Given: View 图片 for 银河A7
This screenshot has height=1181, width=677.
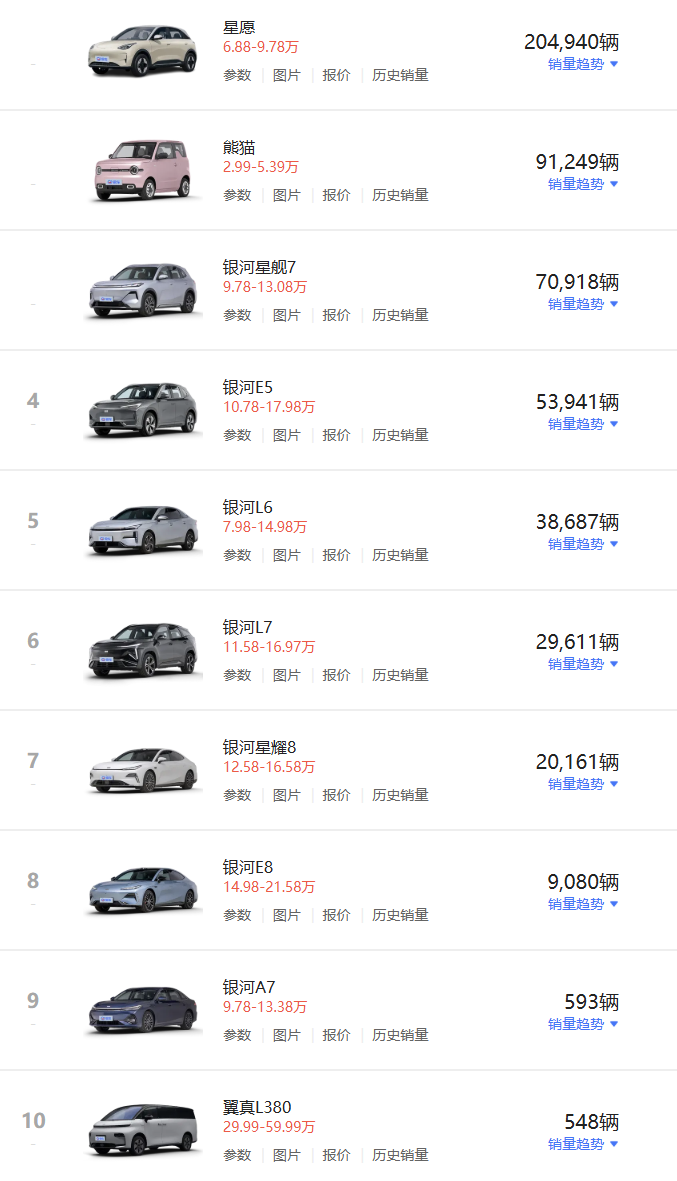Looking at the screenshot, I should 286,1036.
